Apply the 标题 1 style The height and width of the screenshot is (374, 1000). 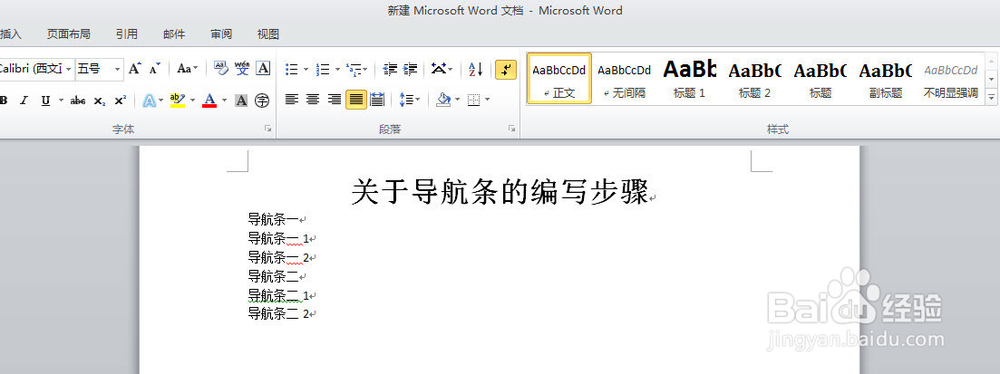[x=689, y=79]
